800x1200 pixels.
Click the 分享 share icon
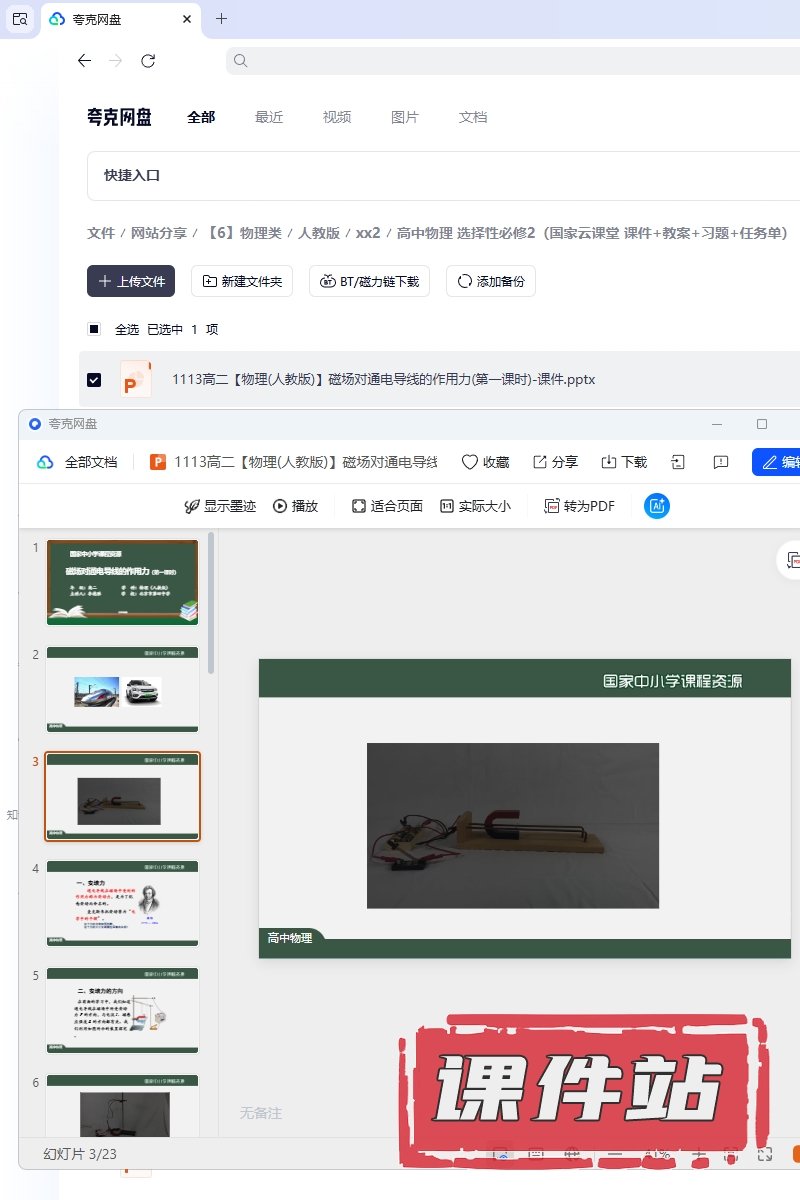pyautogui.click(x=540, y=462)
